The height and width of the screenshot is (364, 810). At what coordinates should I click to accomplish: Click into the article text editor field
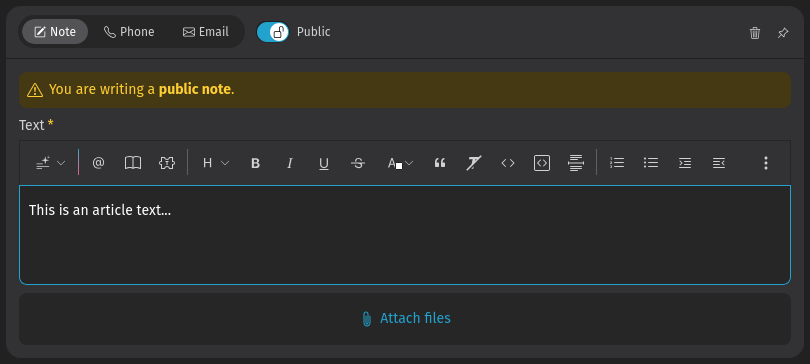(x=405, y=234)
